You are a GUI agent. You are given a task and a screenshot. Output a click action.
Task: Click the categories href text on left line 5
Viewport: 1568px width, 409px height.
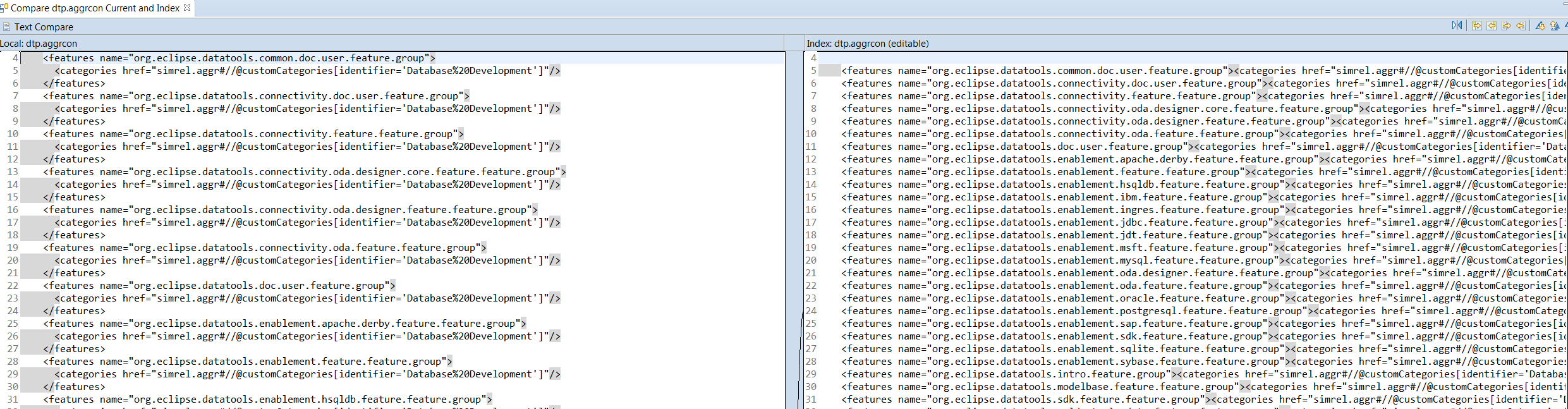coord(307,71)
